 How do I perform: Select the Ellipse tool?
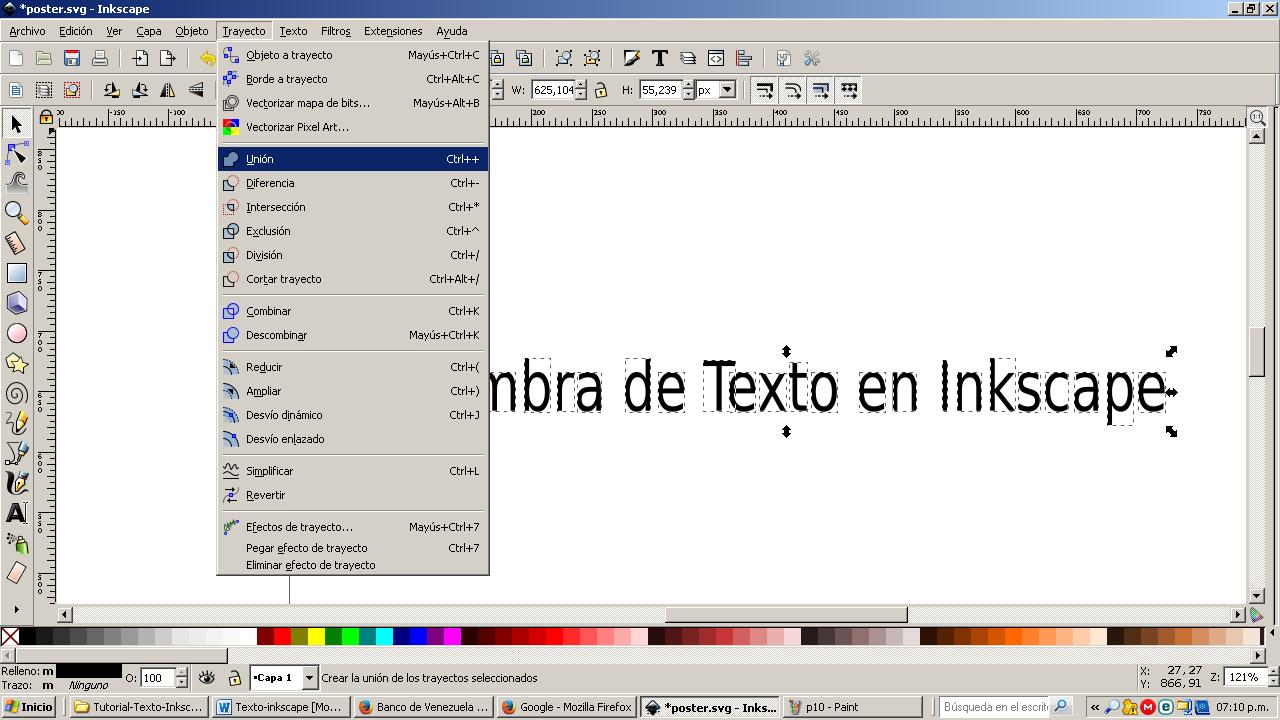click(x=16, y=333)
